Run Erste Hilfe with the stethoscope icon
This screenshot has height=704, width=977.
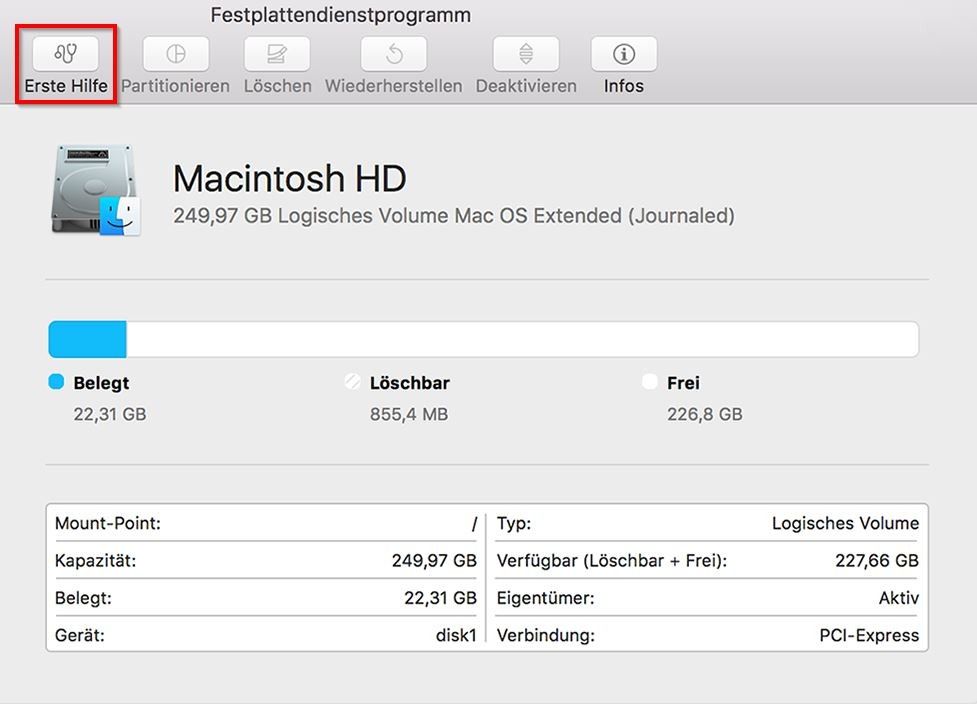64,53
